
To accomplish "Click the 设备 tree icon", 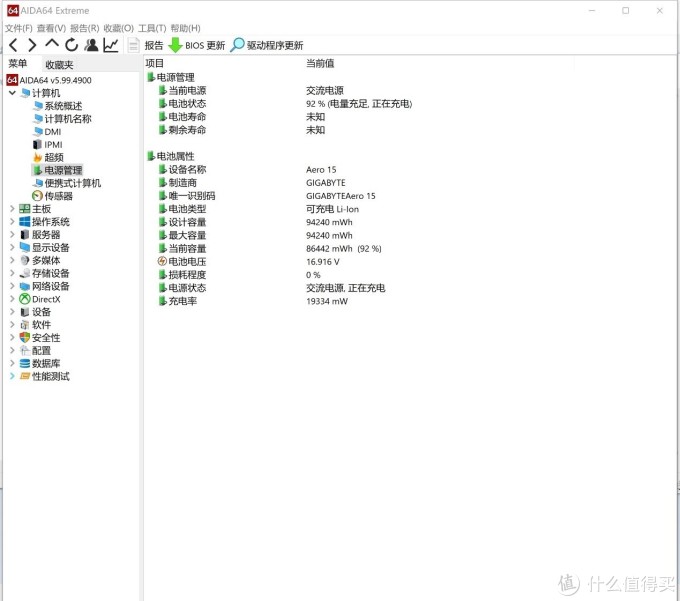I will (x=25, y=312).
